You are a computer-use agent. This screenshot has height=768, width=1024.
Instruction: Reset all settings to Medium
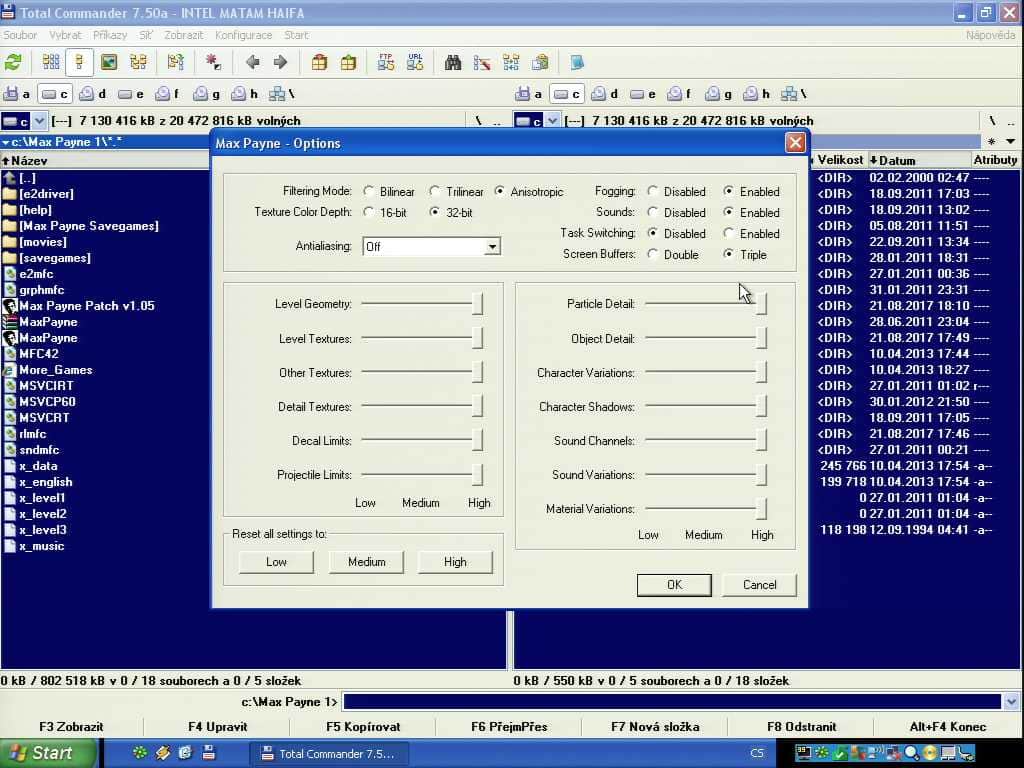(366, 562)
